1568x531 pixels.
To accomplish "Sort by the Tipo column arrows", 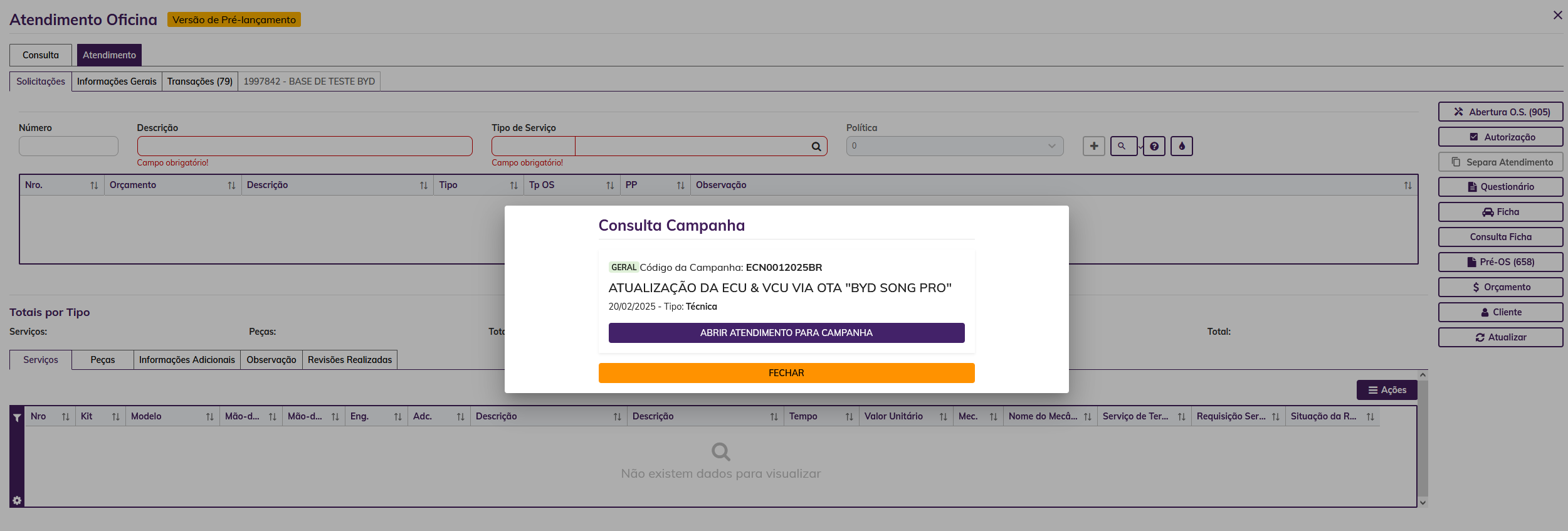I will click(513, 186).
